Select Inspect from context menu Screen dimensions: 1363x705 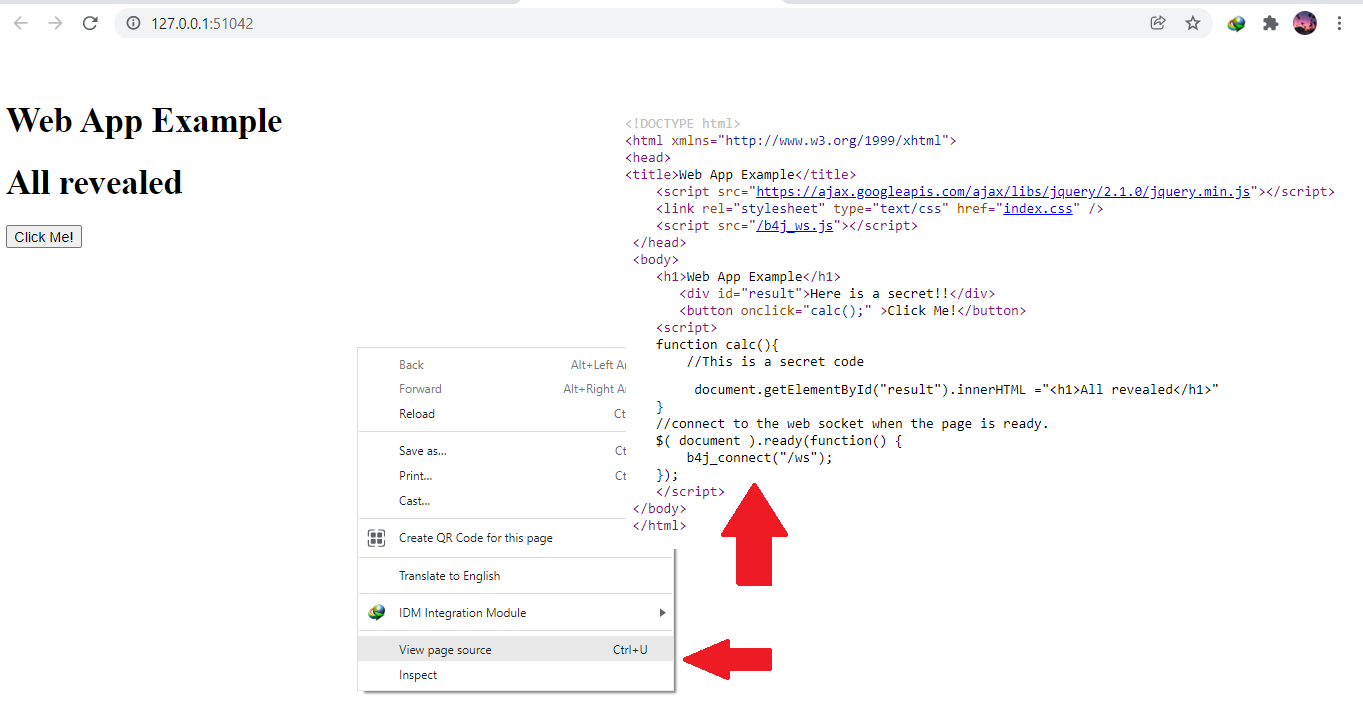(516, 675)
